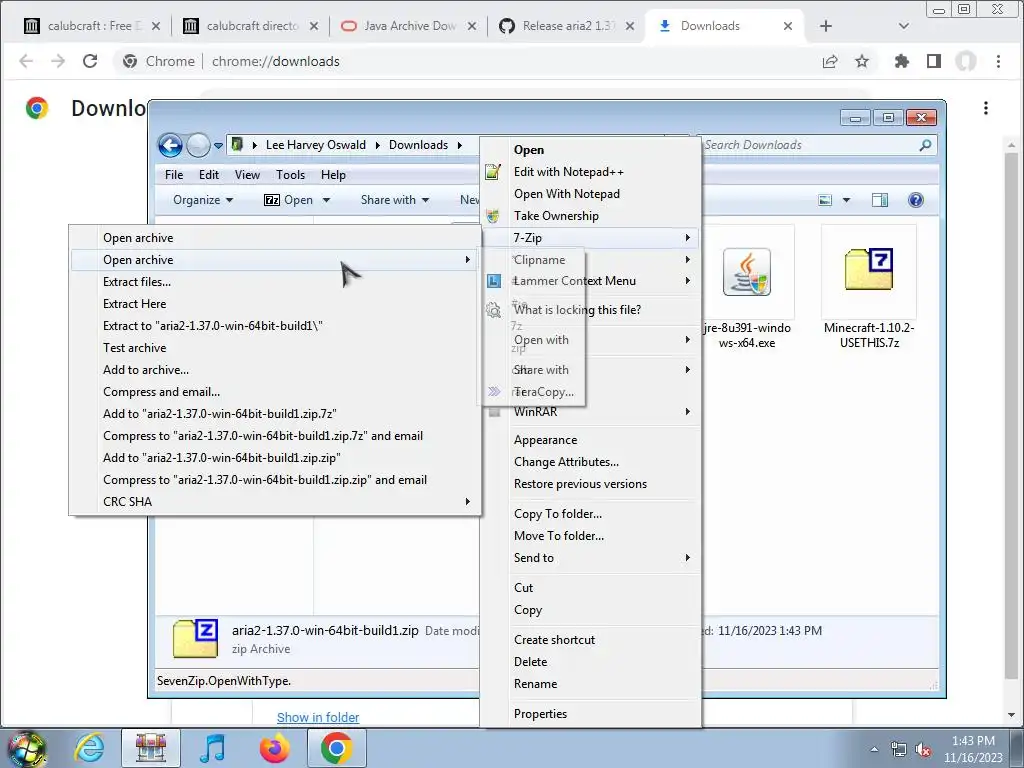Viewport: 1024px width, 768px height.
Task: Open WinRAR taskbar icon
Action: (151, 748)
